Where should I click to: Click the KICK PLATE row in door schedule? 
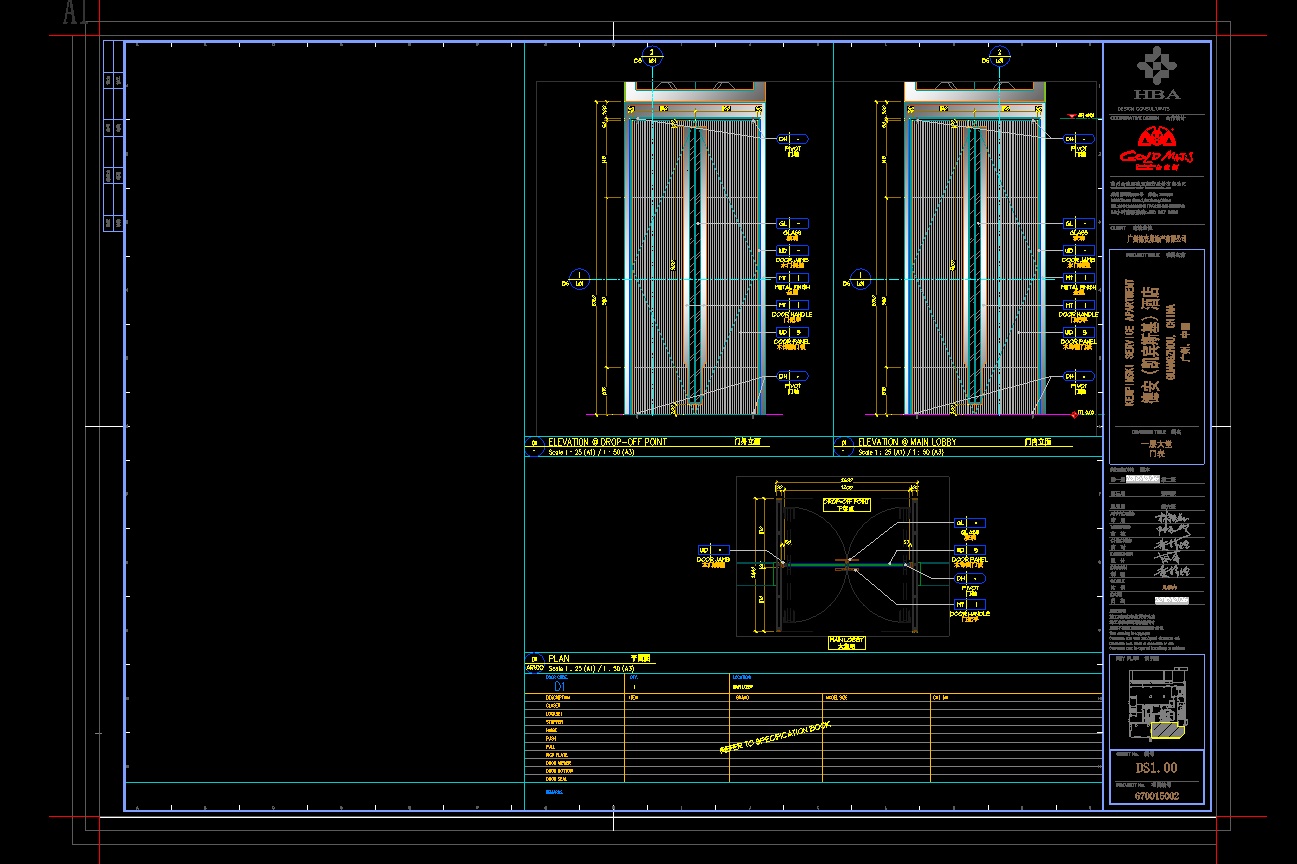[x=813, y=754]
